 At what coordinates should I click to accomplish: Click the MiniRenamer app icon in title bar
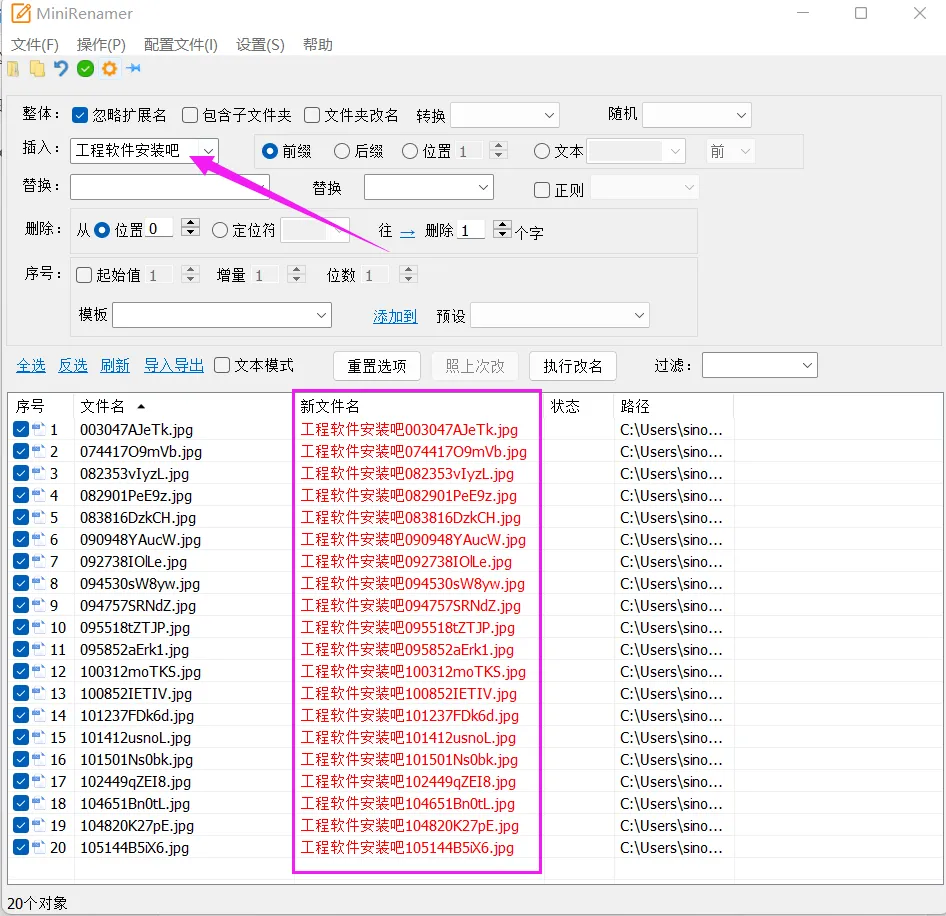21,13
